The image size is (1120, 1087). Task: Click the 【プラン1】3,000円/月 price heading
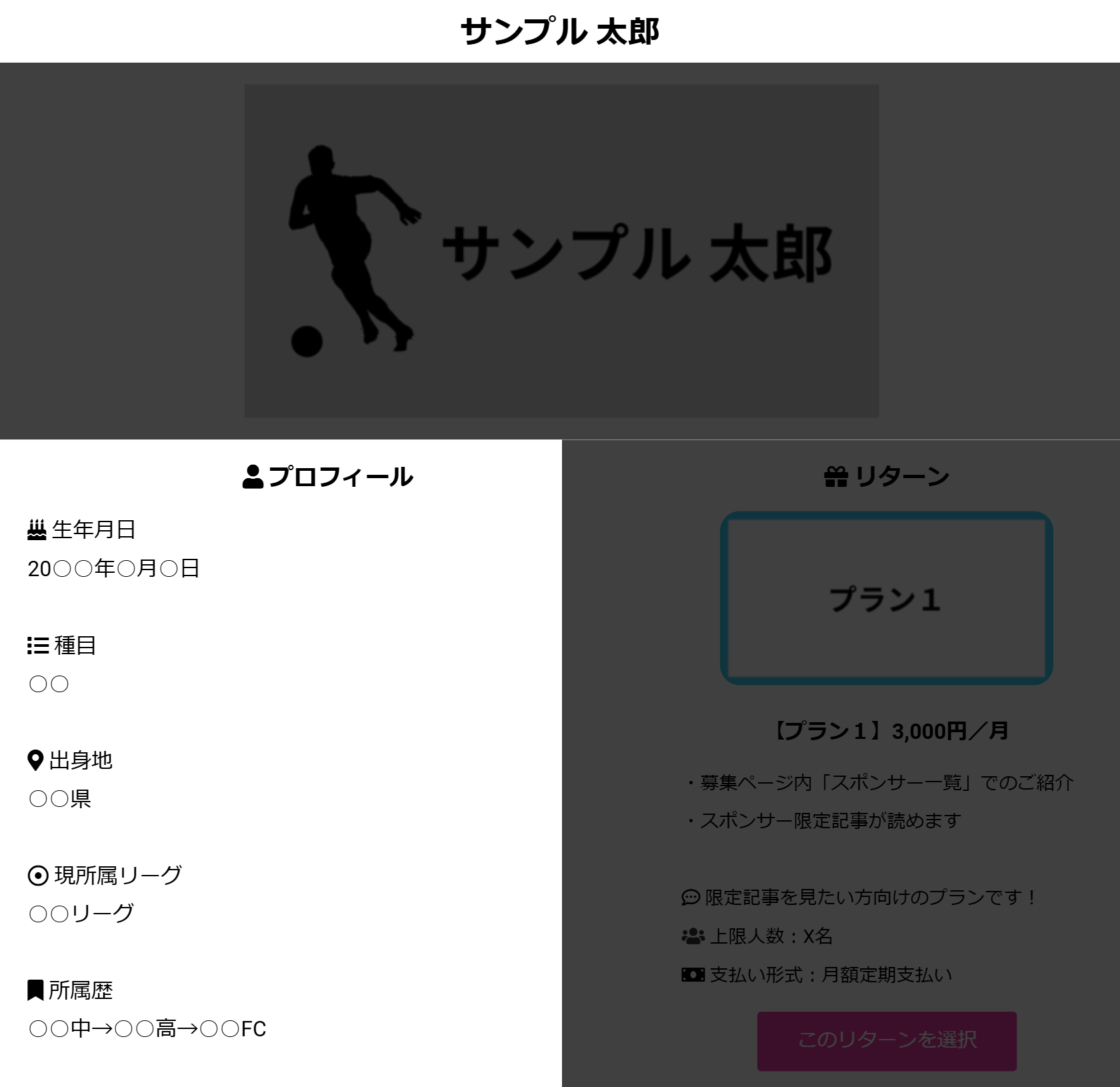[890, 731]
